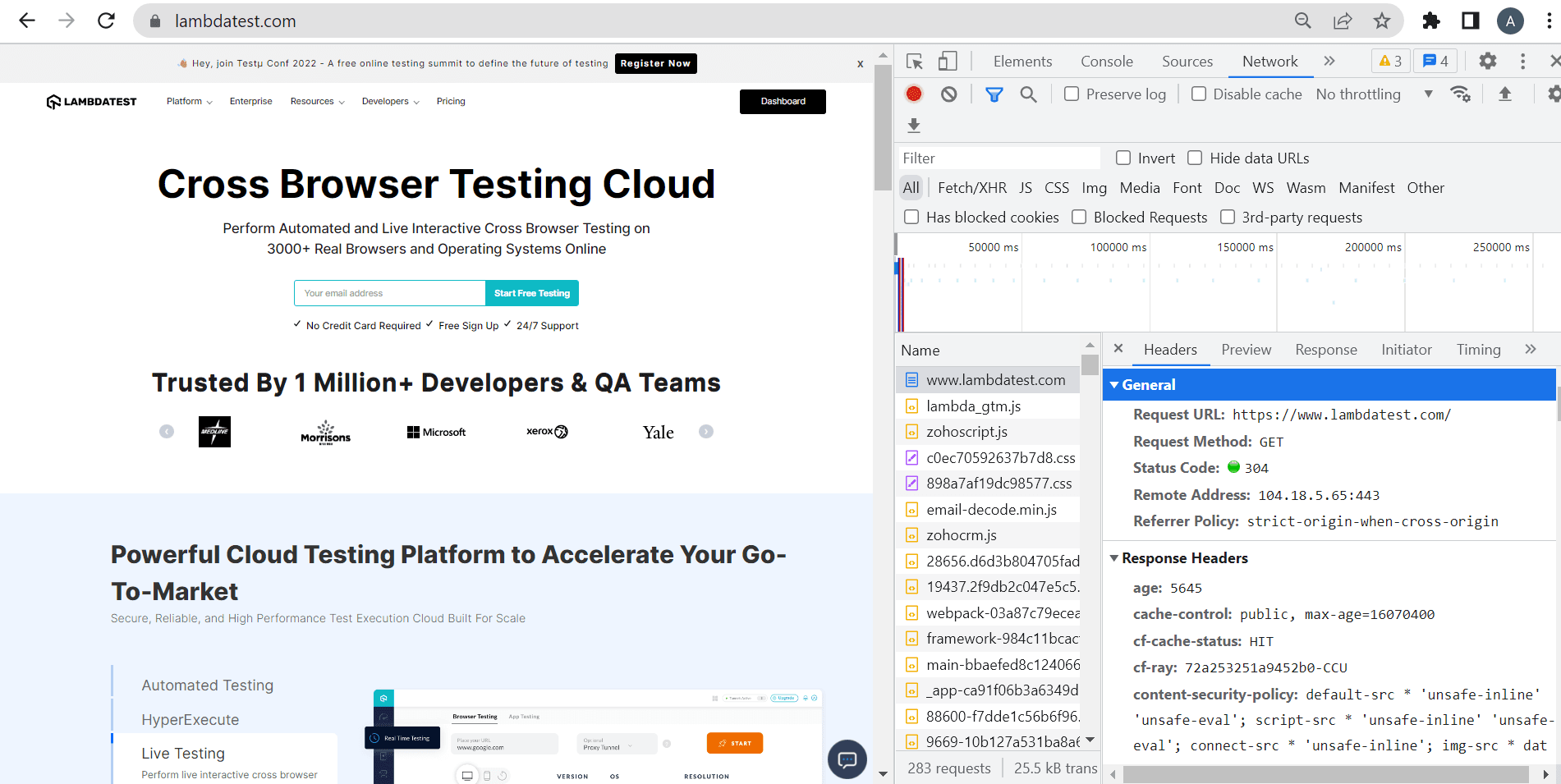This screenshot has width=1561, height=784.
Task: Stop recording network log
Action: 914,94
